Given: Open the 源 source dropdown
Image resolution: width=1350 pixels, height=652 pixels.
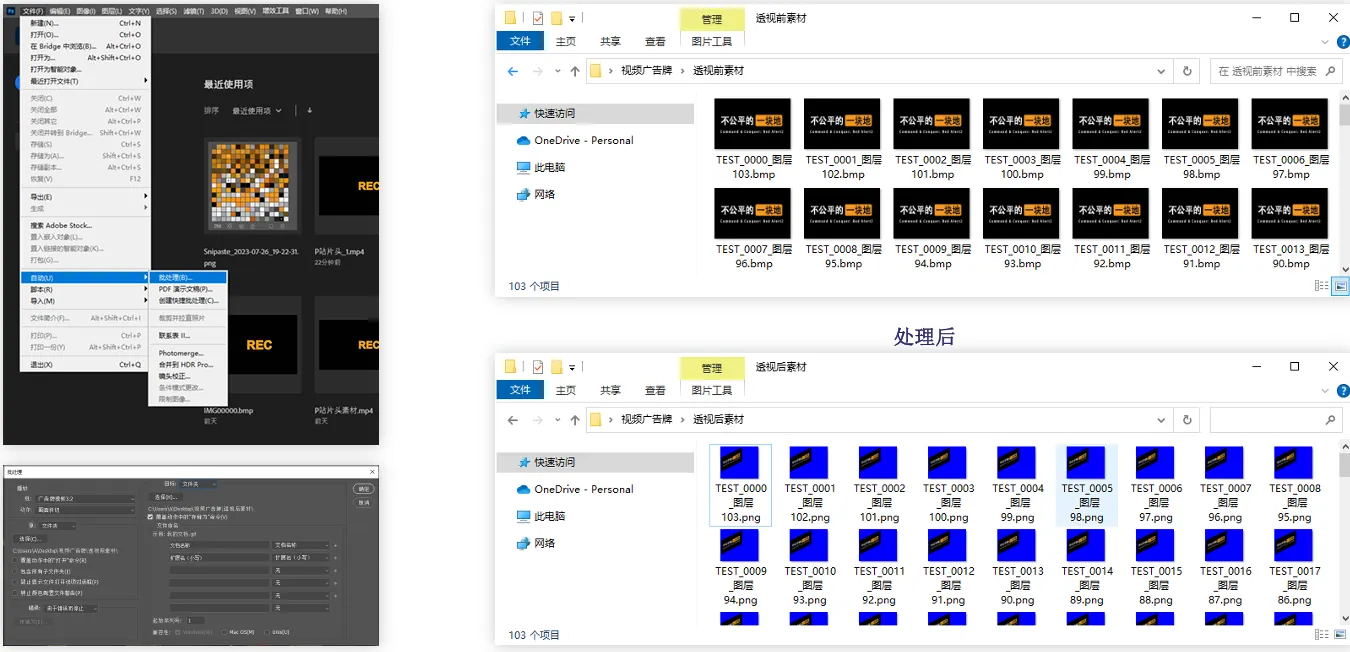Looking at the screenshot, I should click(58, 526).
